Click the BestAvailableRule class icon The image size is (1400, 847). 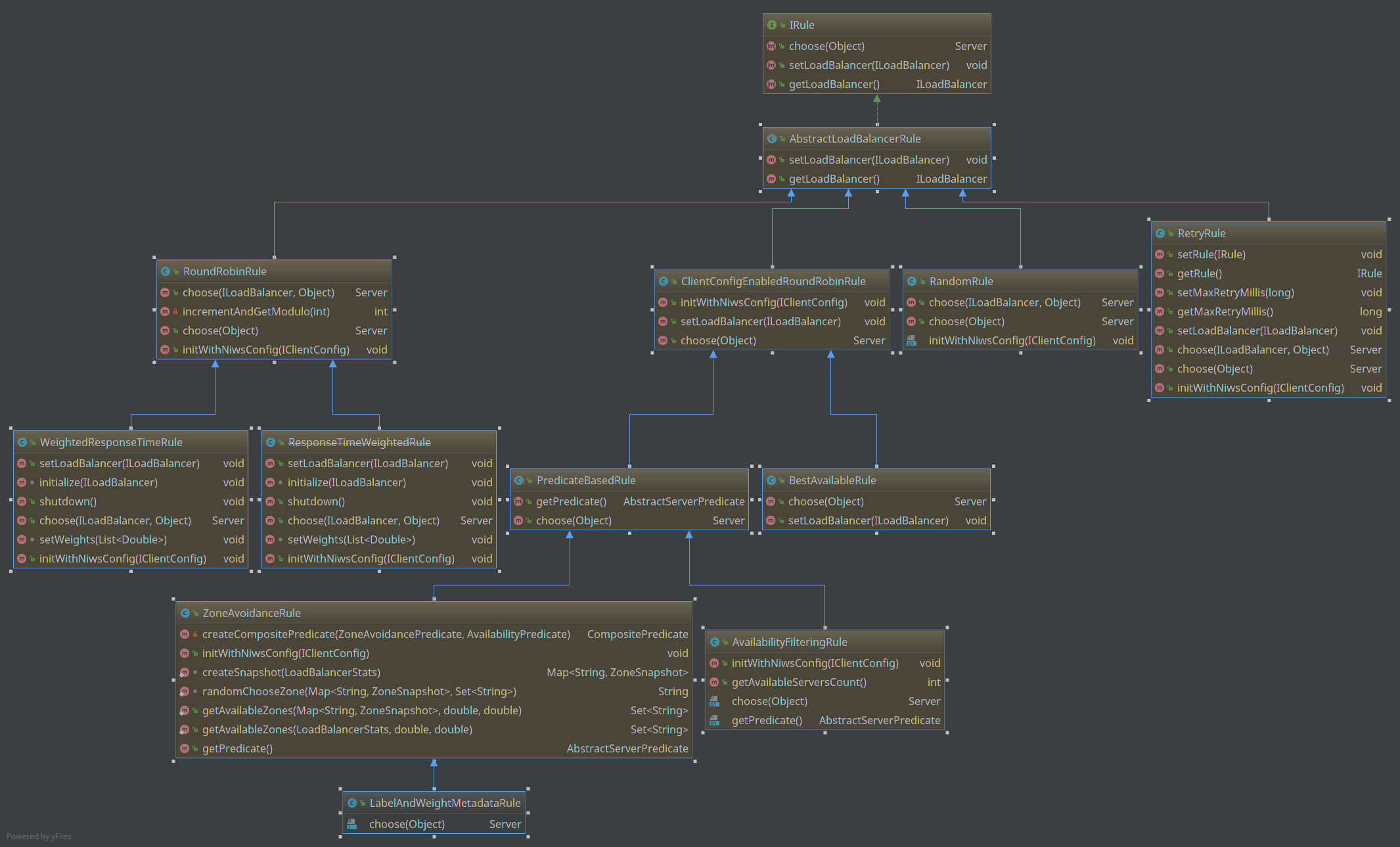771,480
